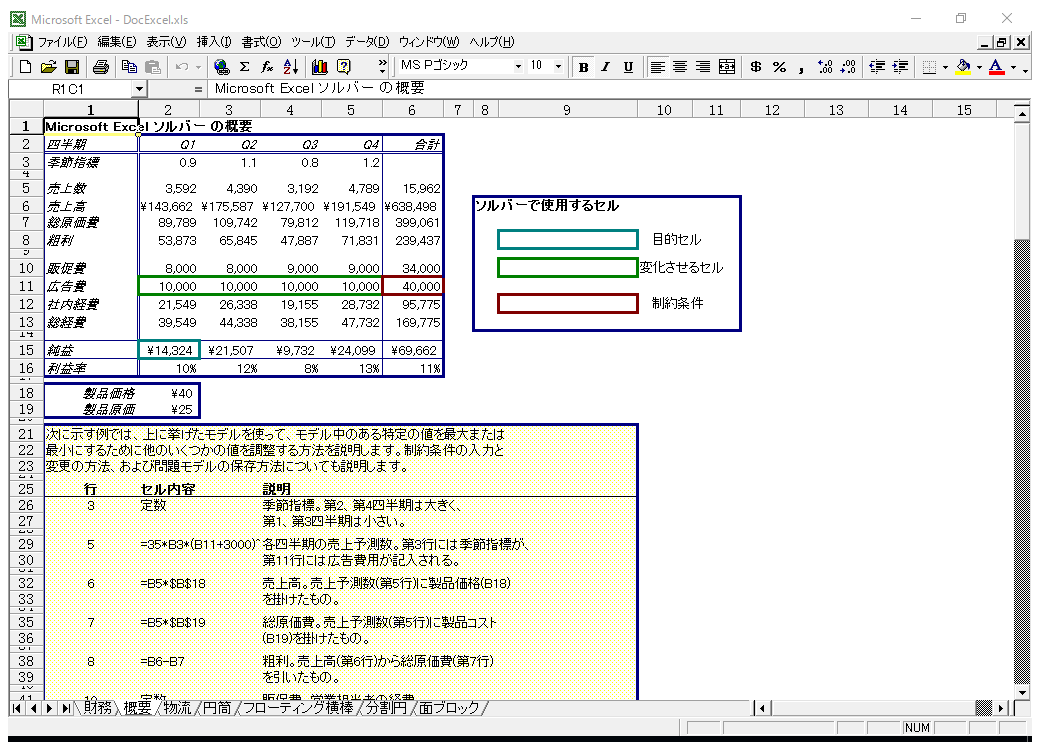Click the Merge and Center icon
Image resolution: width=1038 pixels, height=742 pixels.
(727, 67)
